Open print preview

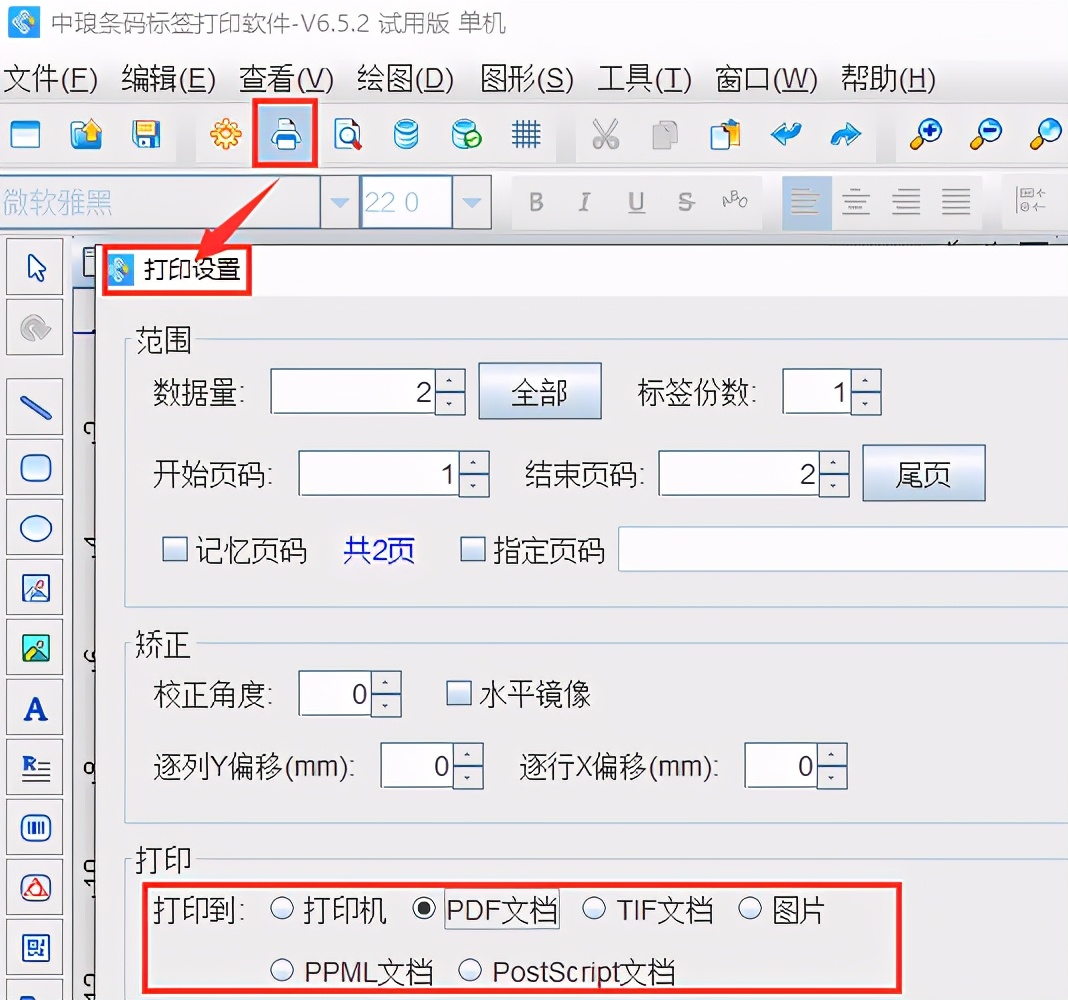pos(346,134)
